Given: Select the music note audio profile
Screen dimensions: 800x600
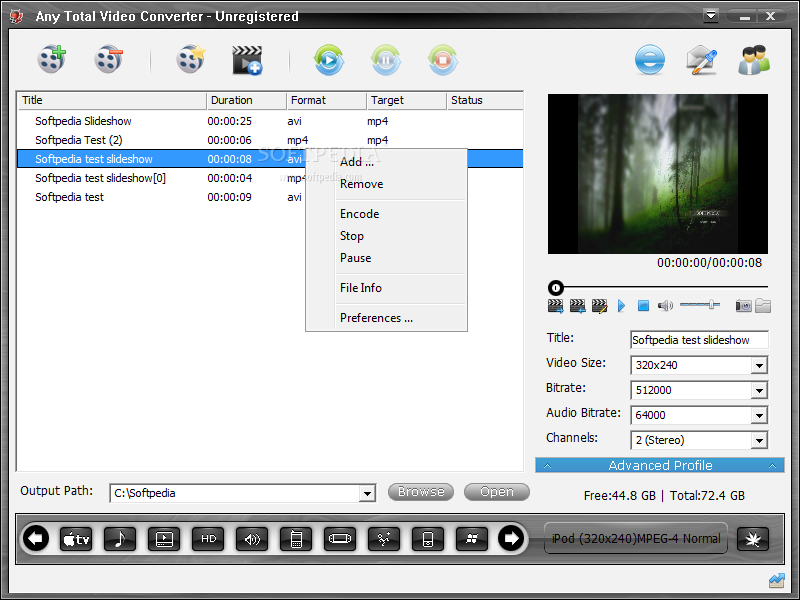Looking at the screenshot, I should pos(120,539).
